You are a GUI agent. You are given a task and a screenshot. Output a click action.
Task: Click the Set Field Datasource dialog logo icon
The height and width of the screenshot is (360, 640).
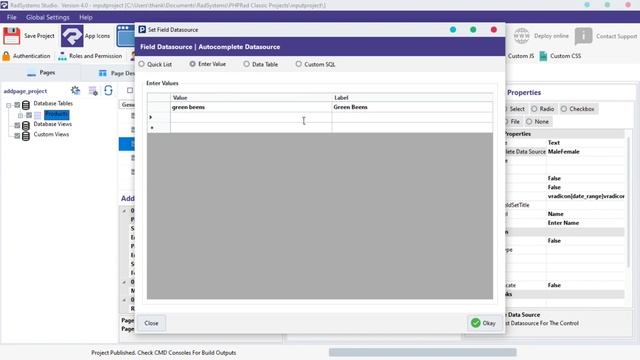click(142, 29)
